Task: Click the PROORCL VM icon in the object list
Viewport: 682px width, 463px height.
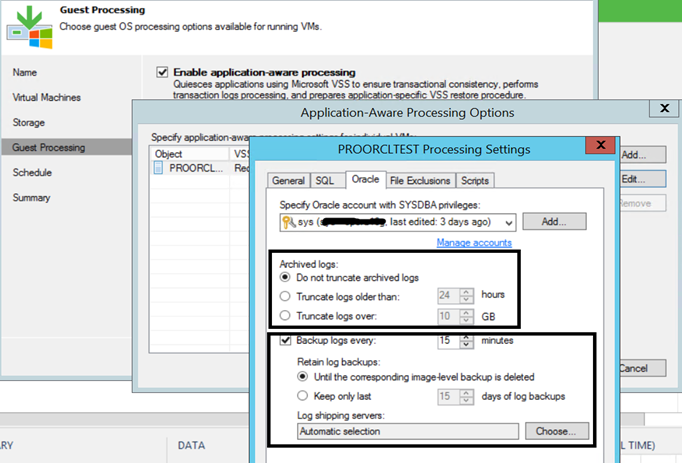Action: [x=159, y=169]
